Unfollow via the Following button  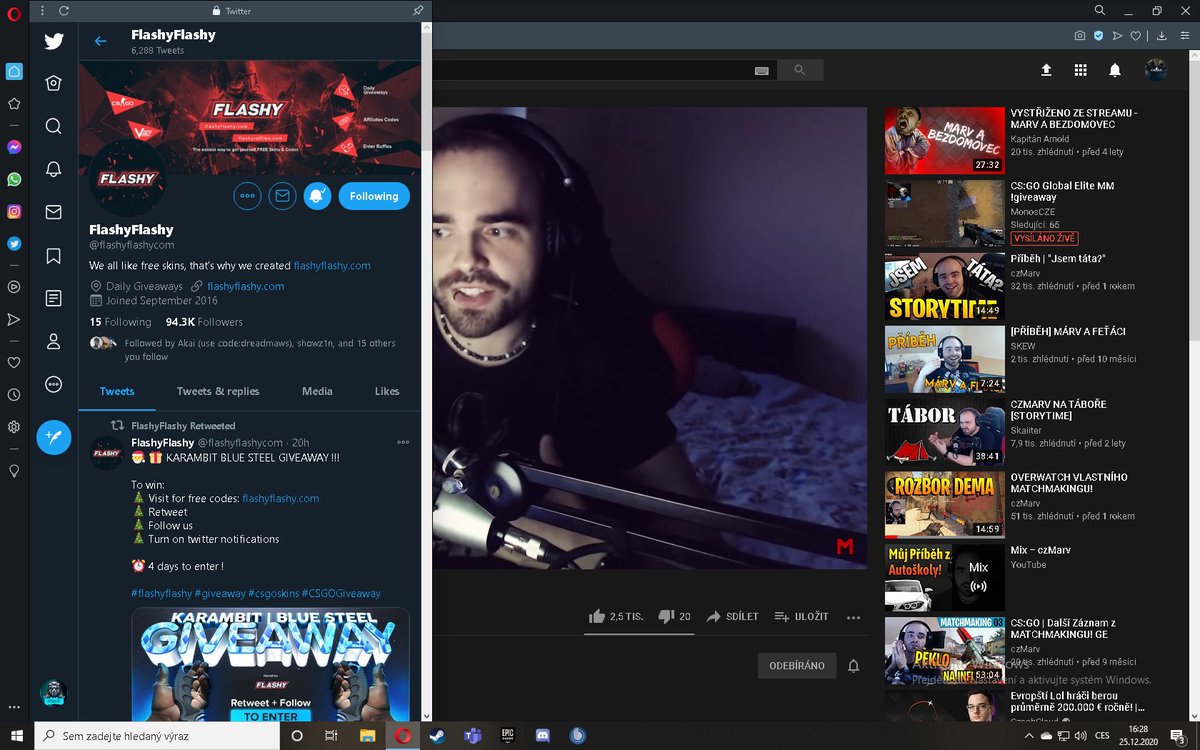[x=374, y=196]
